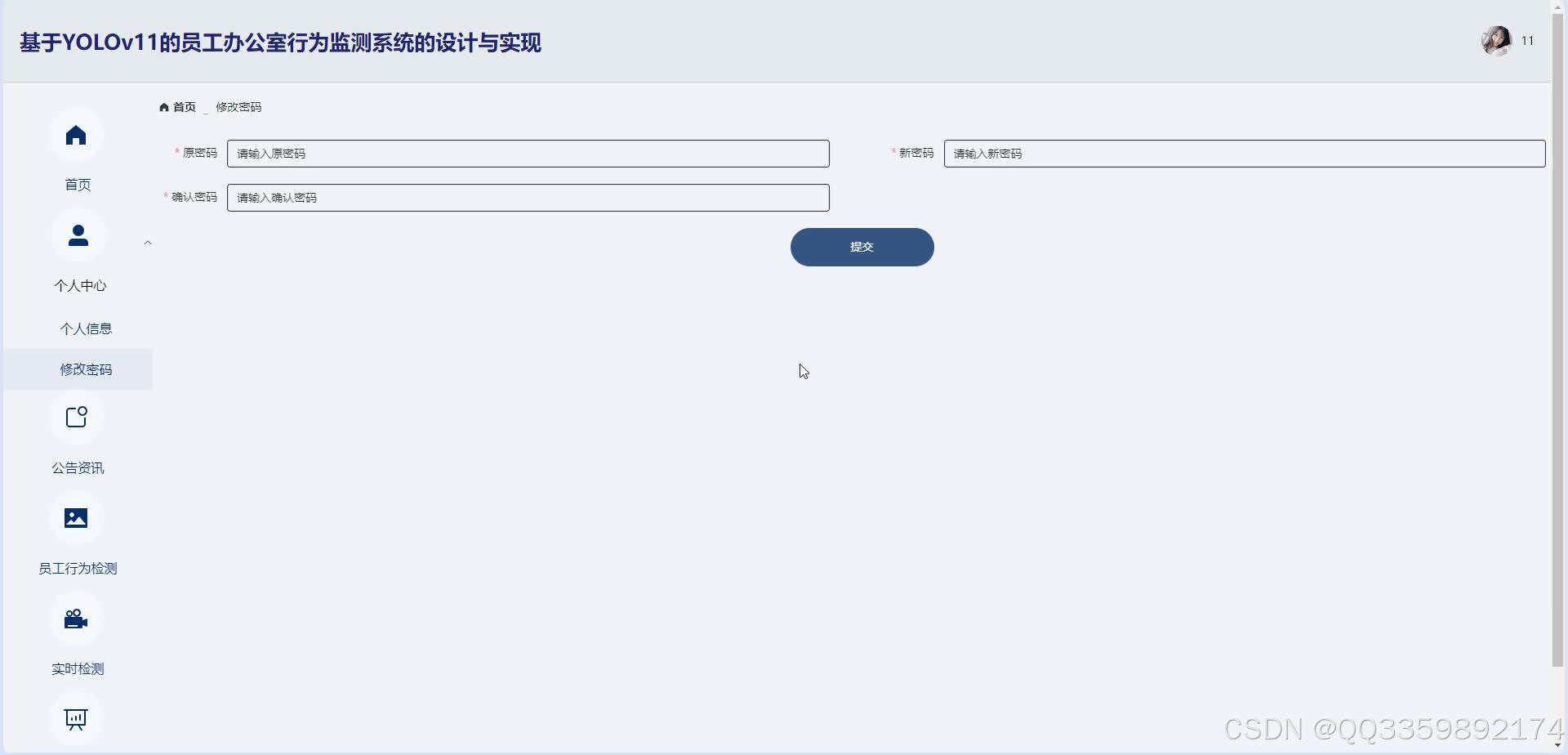Click the 确认密码 field label

coord(194,197)
